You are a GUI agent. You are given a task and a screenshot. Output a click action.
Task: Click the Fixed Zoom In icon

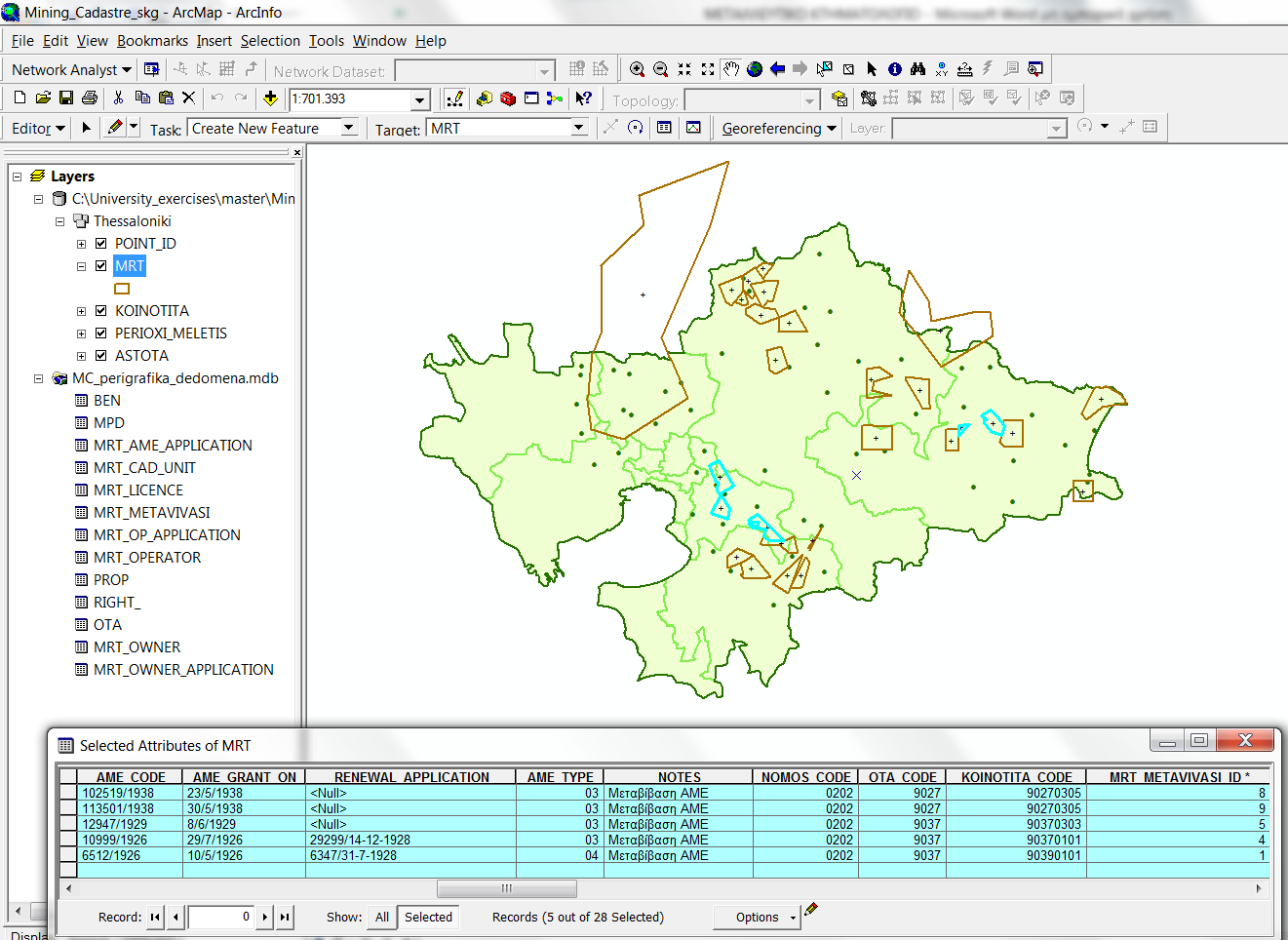[684, 69]
